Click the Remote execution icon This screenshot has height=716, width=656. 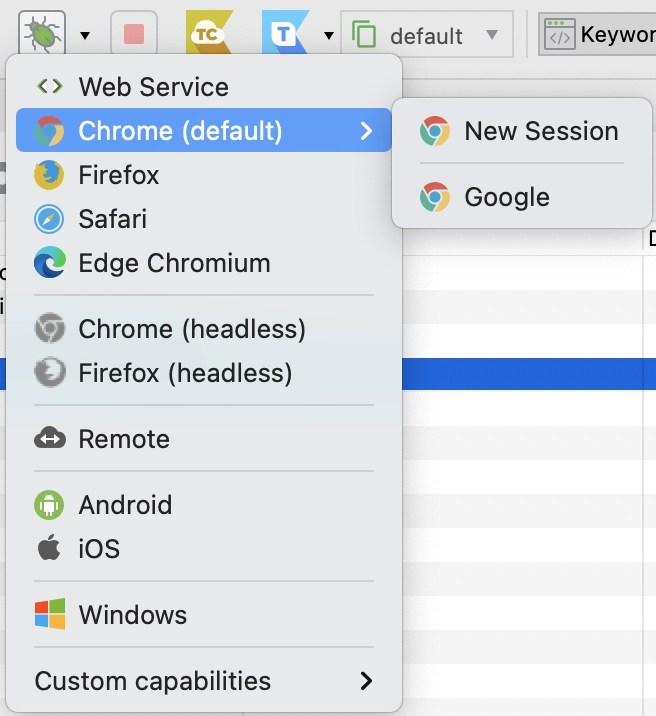coord(48,439)
